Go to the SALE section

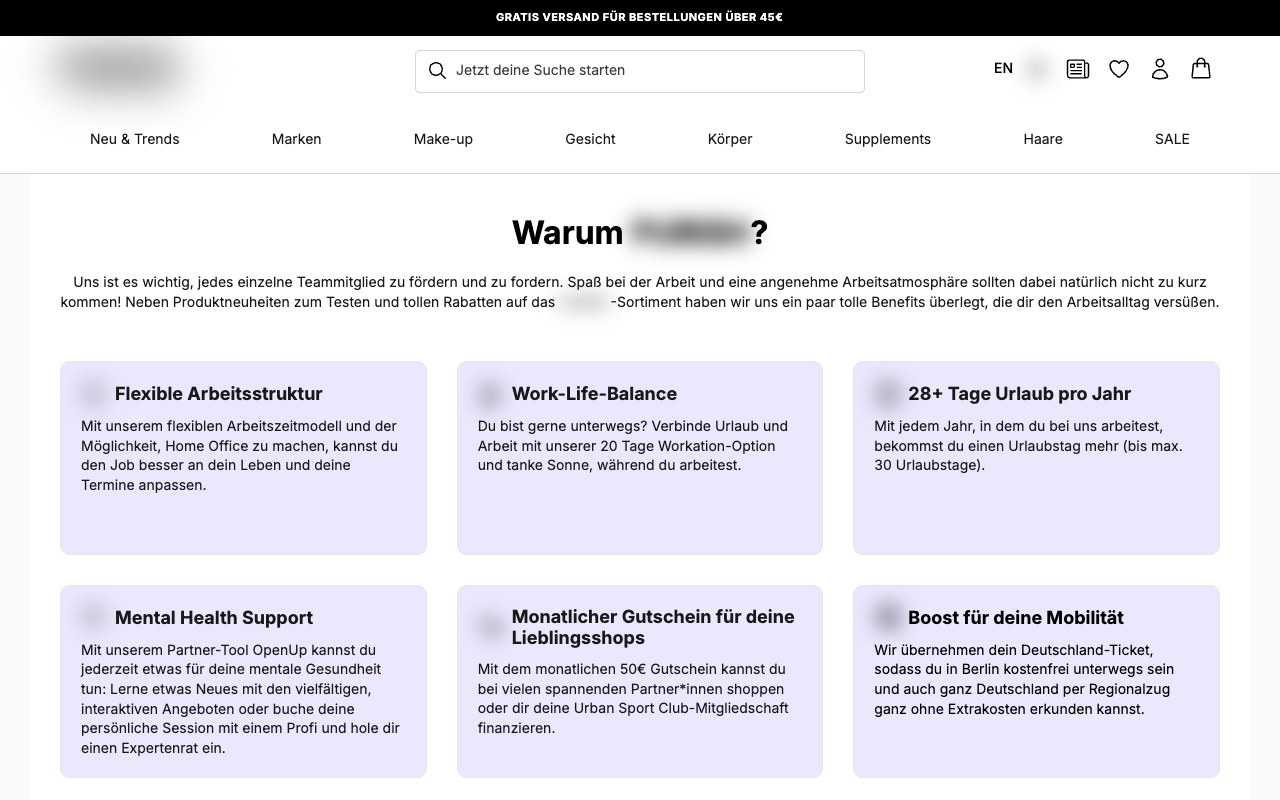(1172, 139)
